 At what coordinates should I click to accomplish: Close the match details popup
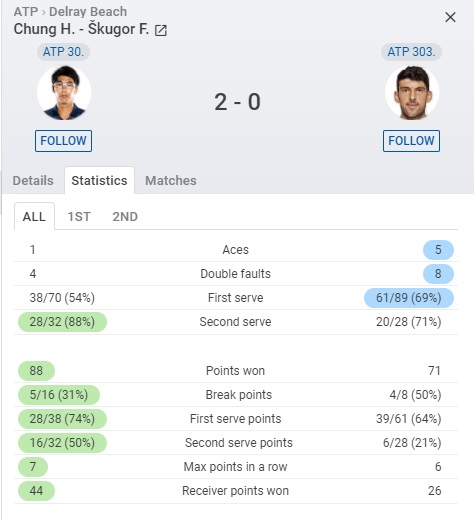point(450,17)
